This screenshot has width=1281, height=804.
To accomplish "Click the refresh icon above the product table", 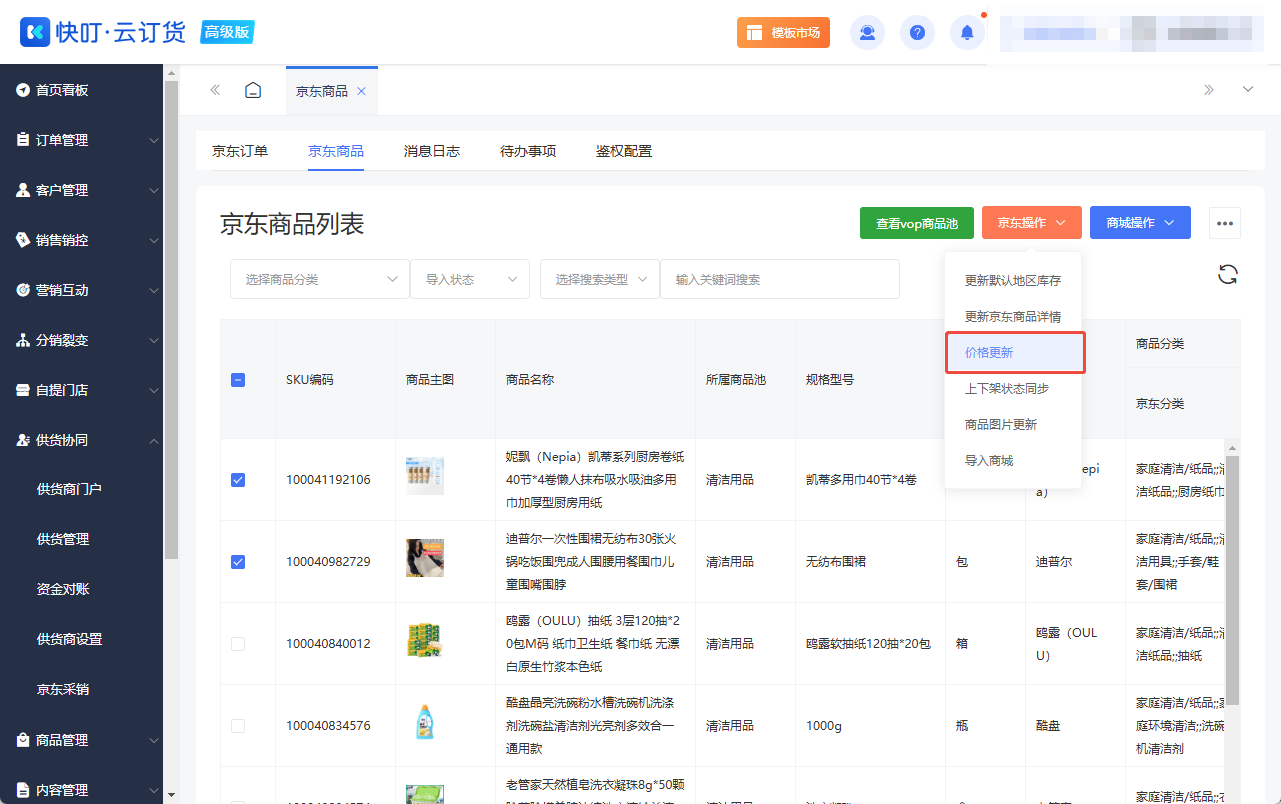I will pos(1228,275).
